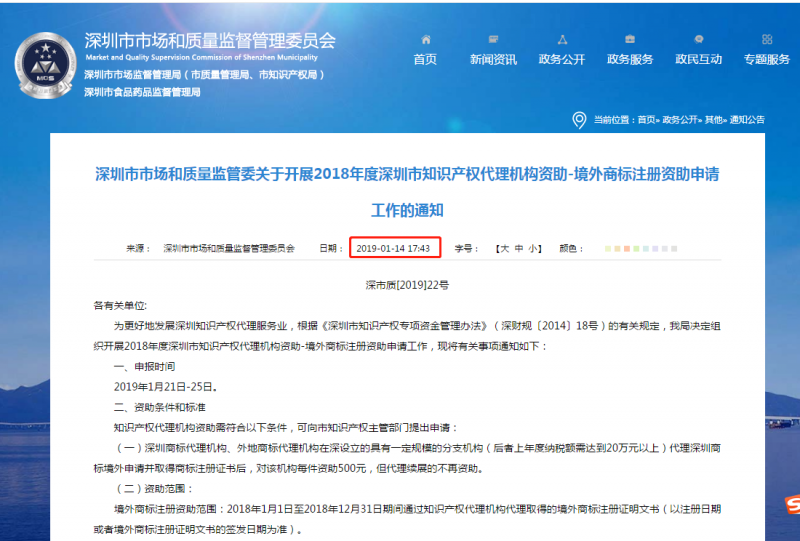Click 政务公开 in the breadcrumb path
Screen dimensions: 800x541
680,120
